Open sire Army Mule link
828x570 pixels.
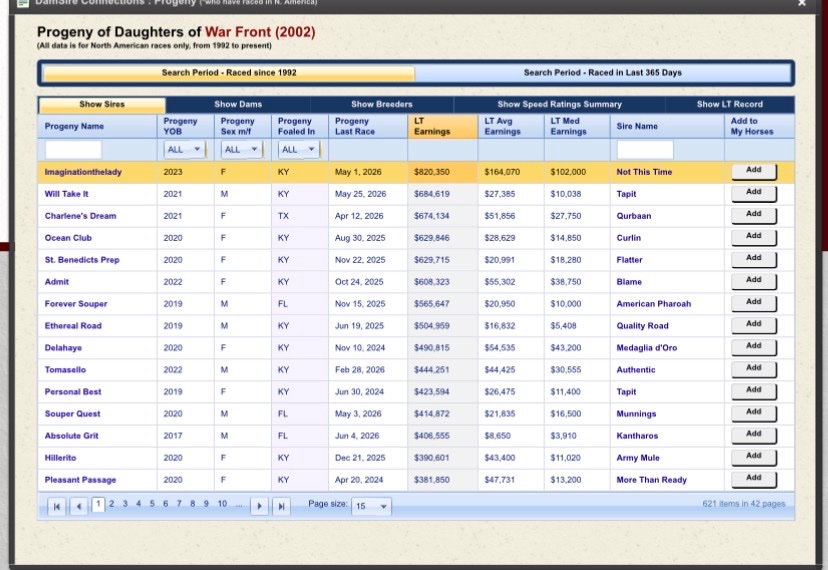point(638,458)
